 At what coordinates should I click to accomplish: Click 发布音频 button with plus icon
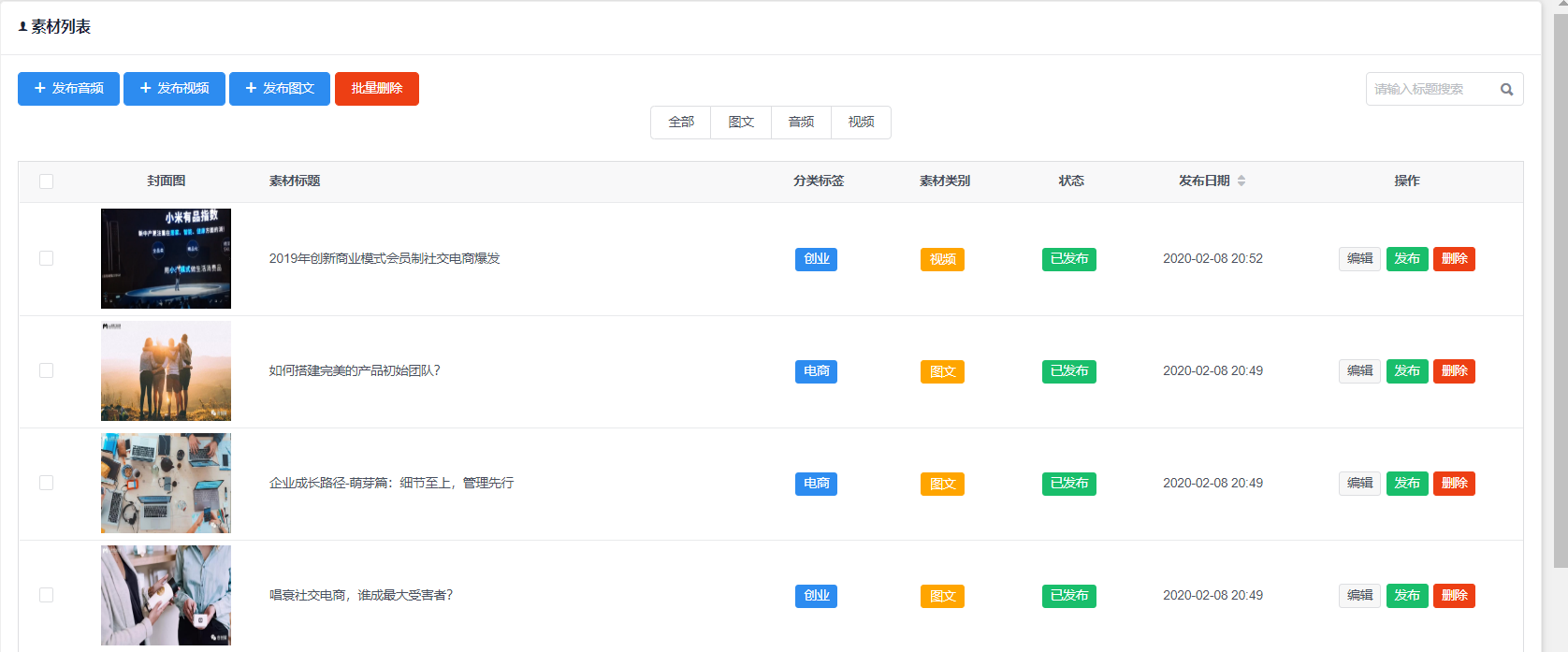click(68, 89)
